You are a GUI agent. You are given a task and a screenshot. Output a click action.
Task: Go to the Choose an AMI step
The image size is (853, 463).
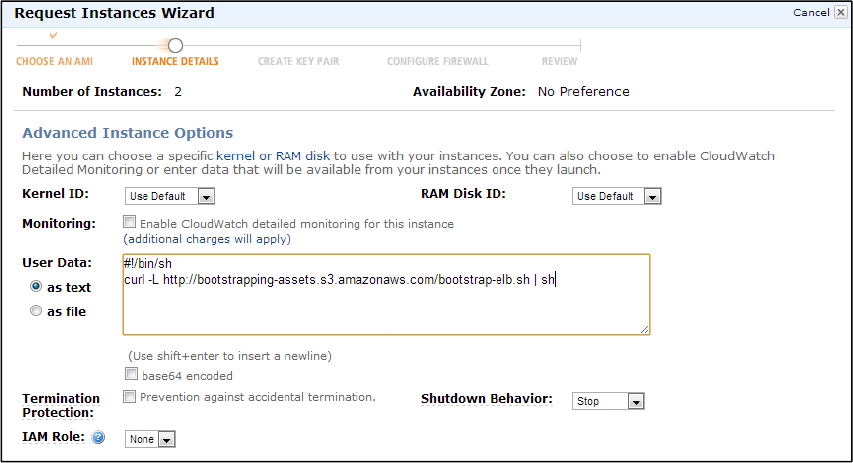(55, 61)
